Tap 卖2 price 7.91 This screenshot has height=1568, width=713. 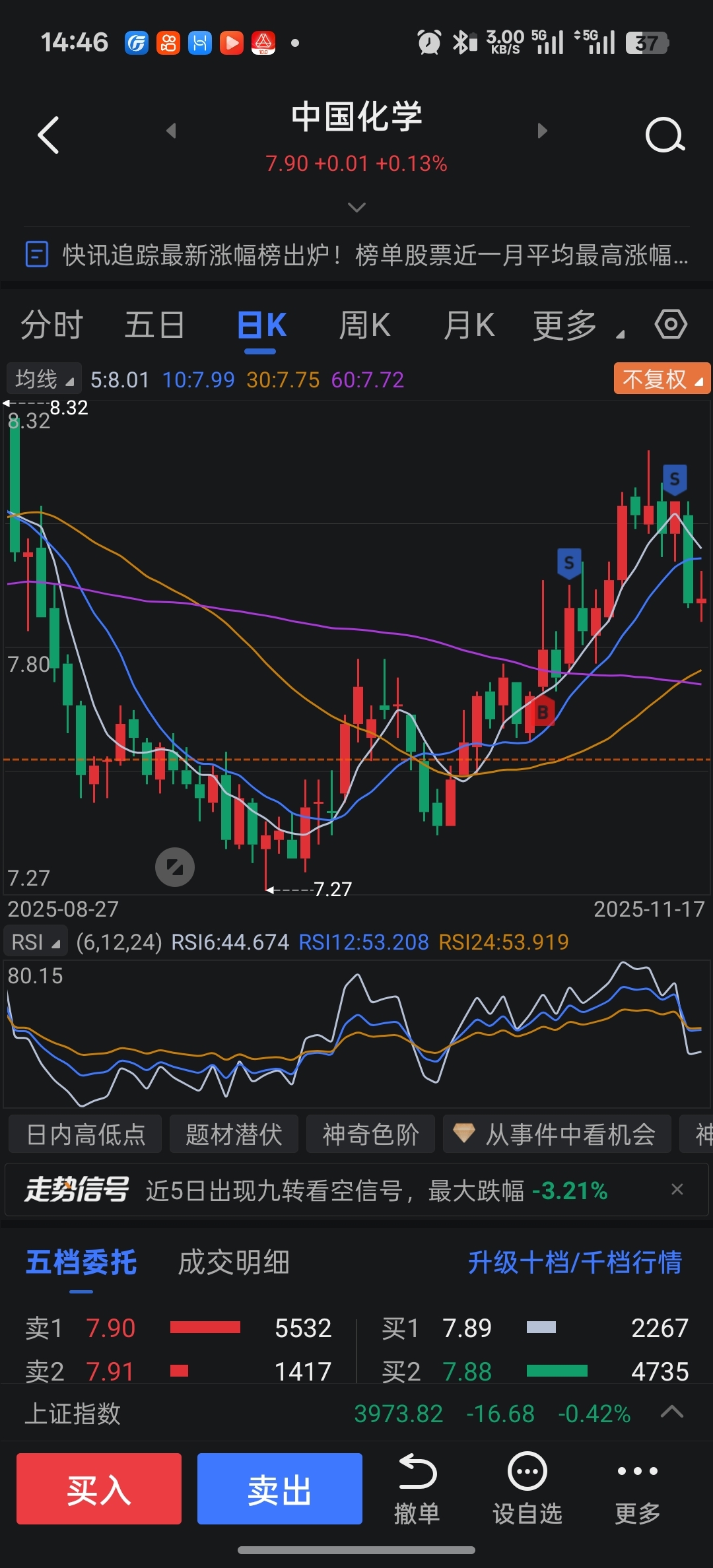pyautogui.click(x=110, y=1371)
